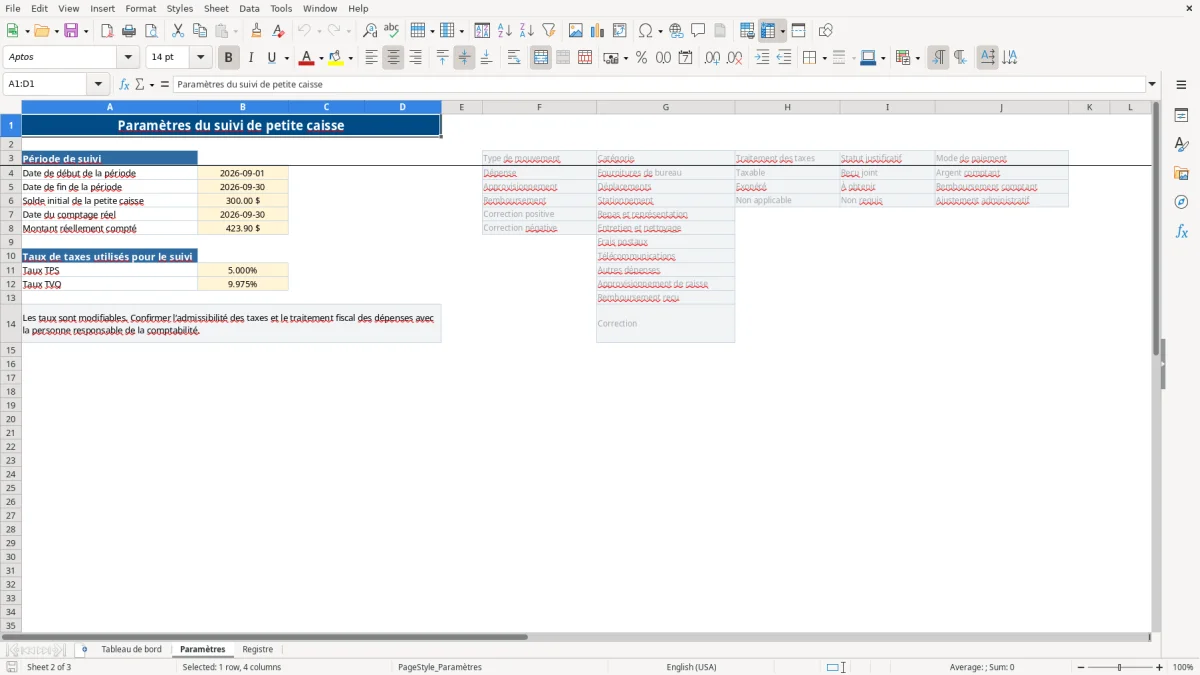Open the font name dropdown
Image resolution: width=1200 pixels, height=675 pixels.
pos(128,58)
